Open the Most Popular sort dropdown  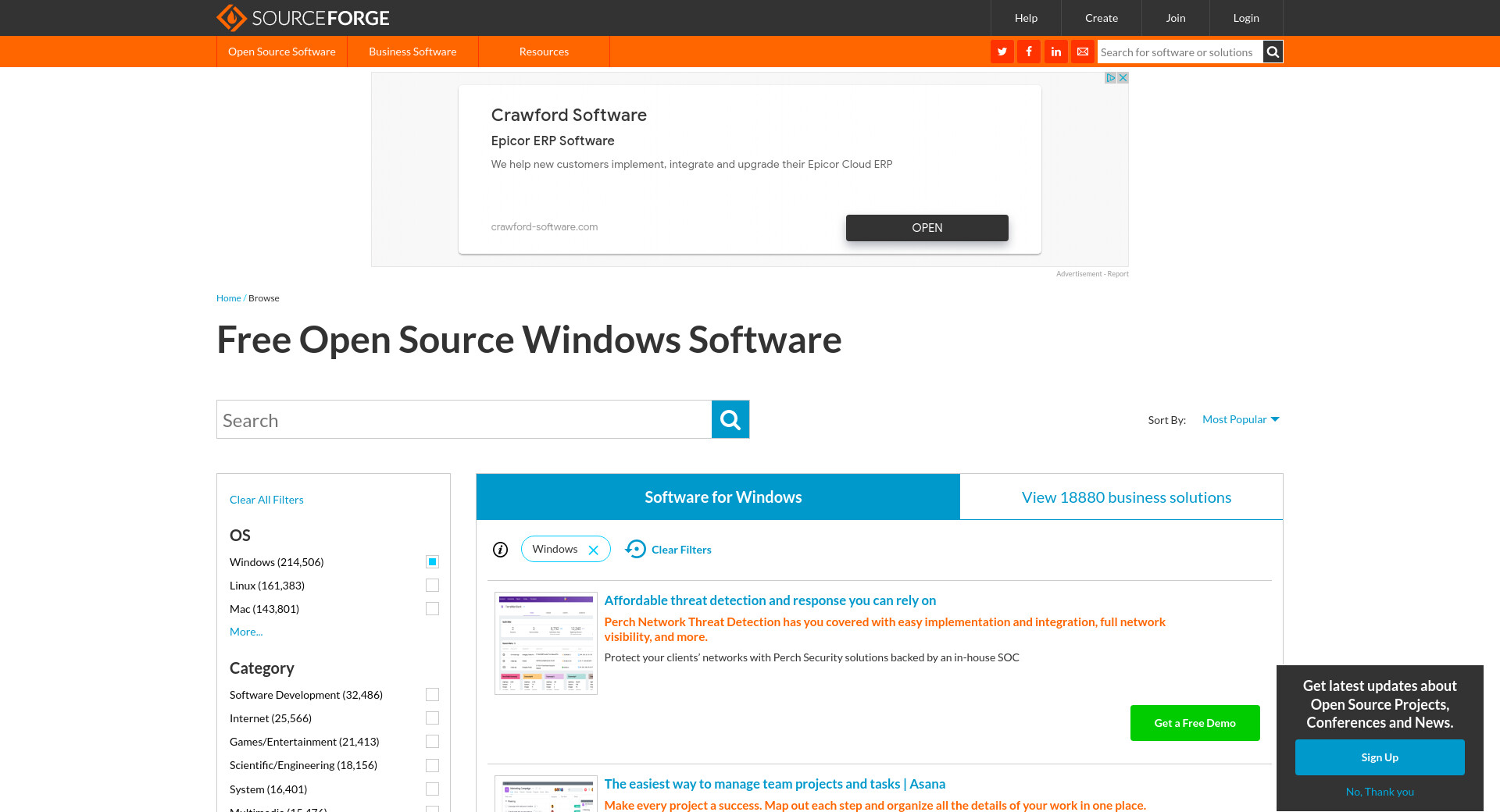pyautogui.click(x=1240, y=419)
